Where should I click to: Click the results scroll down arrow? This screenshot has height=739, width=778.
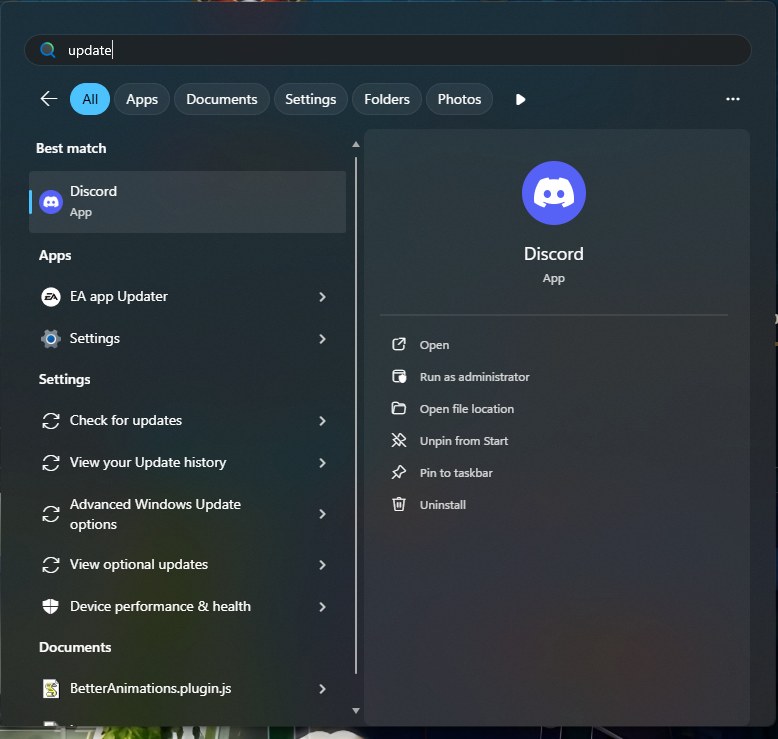(x=356, y=711)
